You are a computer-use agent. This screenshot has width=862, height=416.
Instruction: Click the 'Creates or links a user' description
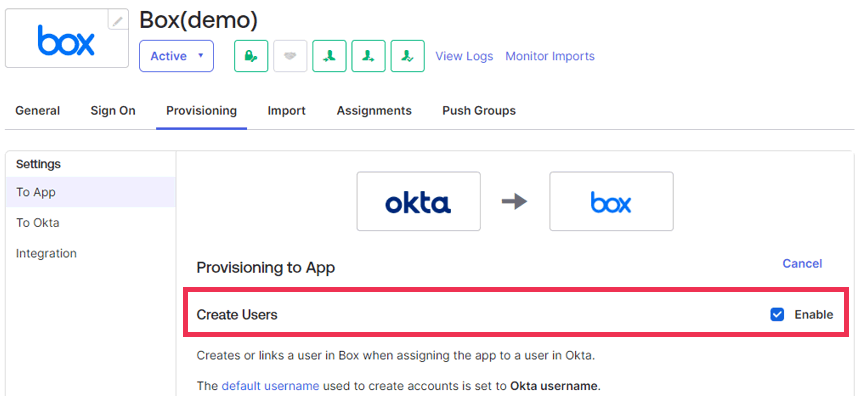pos(396,355)
